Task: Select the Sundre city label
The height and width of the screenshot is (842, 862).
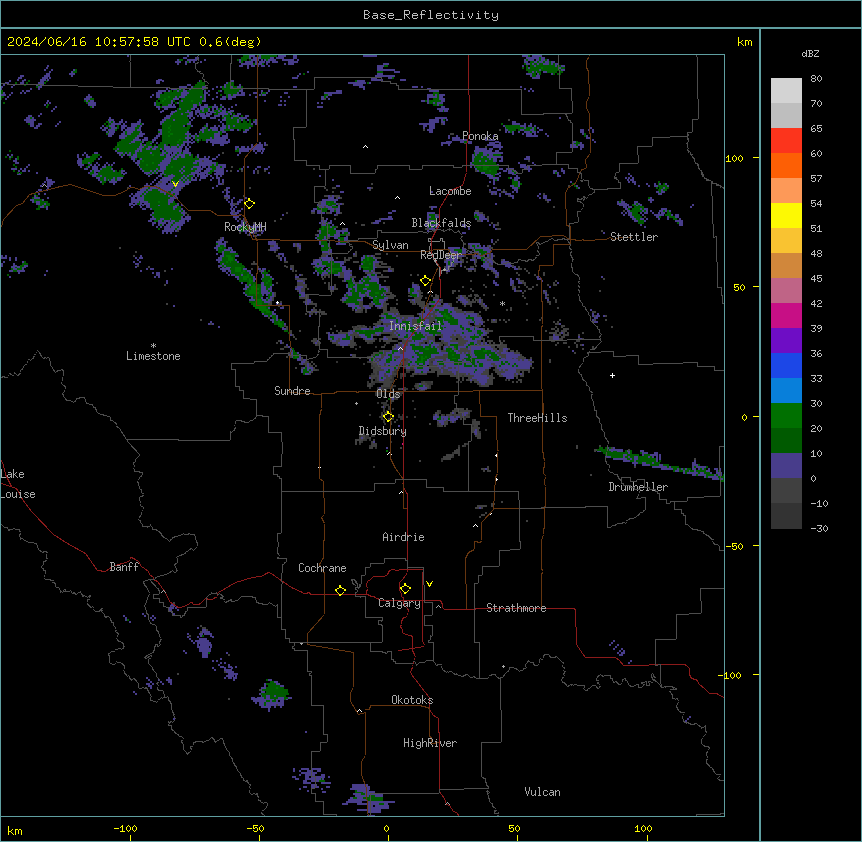Action: (292, 391)
